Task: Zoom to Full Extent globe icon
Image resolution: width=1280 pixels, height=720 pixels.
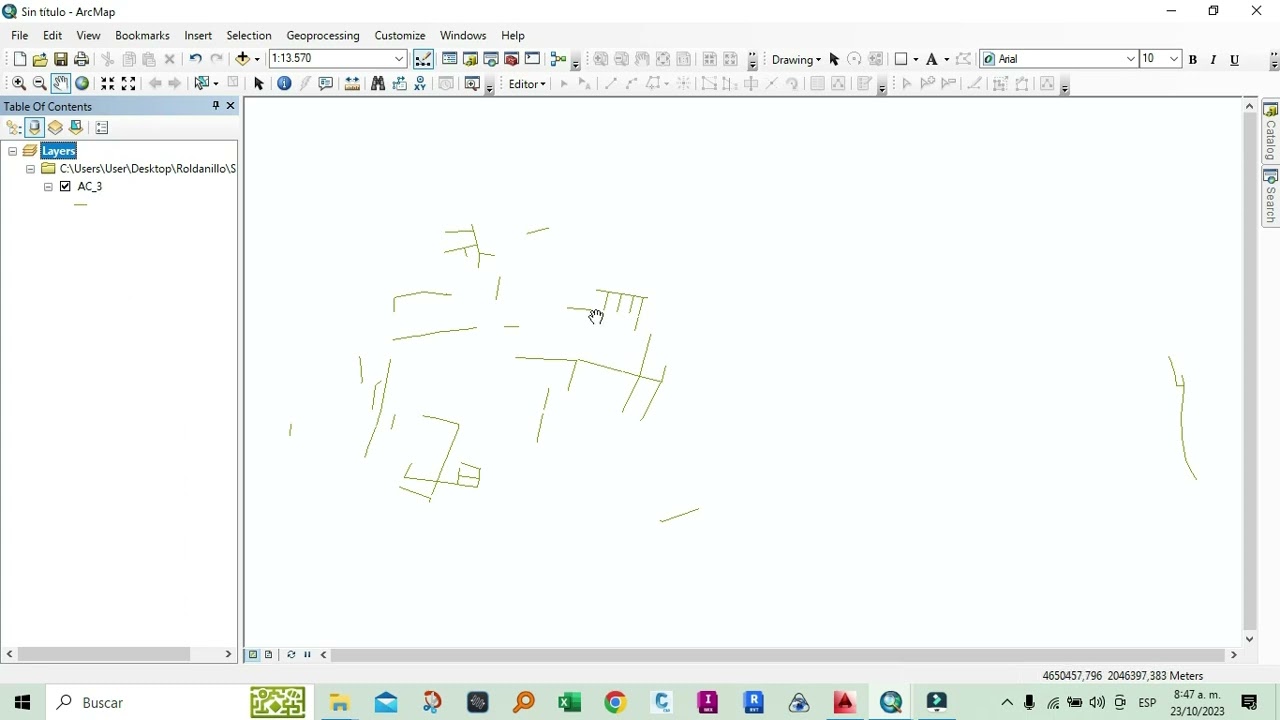Action: click(82, 84)
